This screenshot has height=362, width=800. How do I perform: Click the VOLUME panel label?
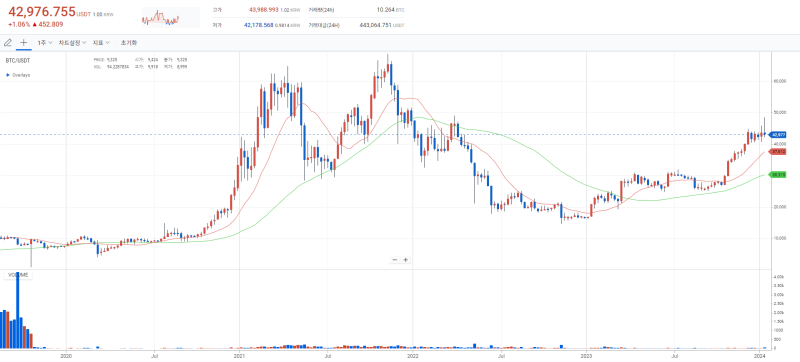(18, 275)
